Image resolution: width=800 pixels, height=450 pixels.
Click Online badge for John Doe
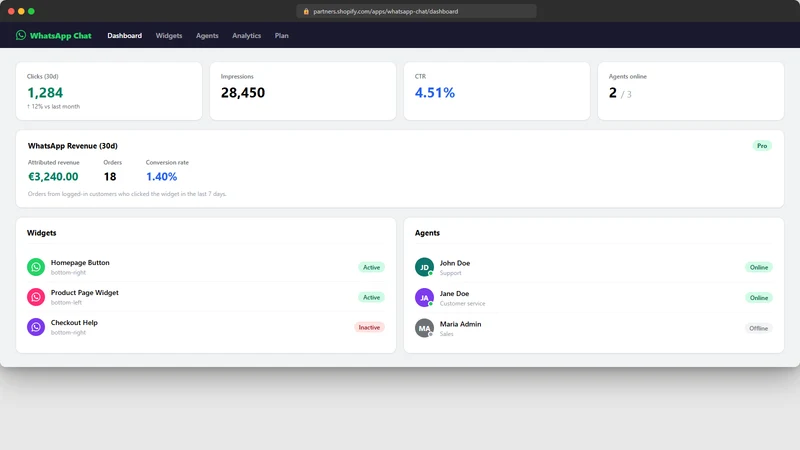(759, 267)
